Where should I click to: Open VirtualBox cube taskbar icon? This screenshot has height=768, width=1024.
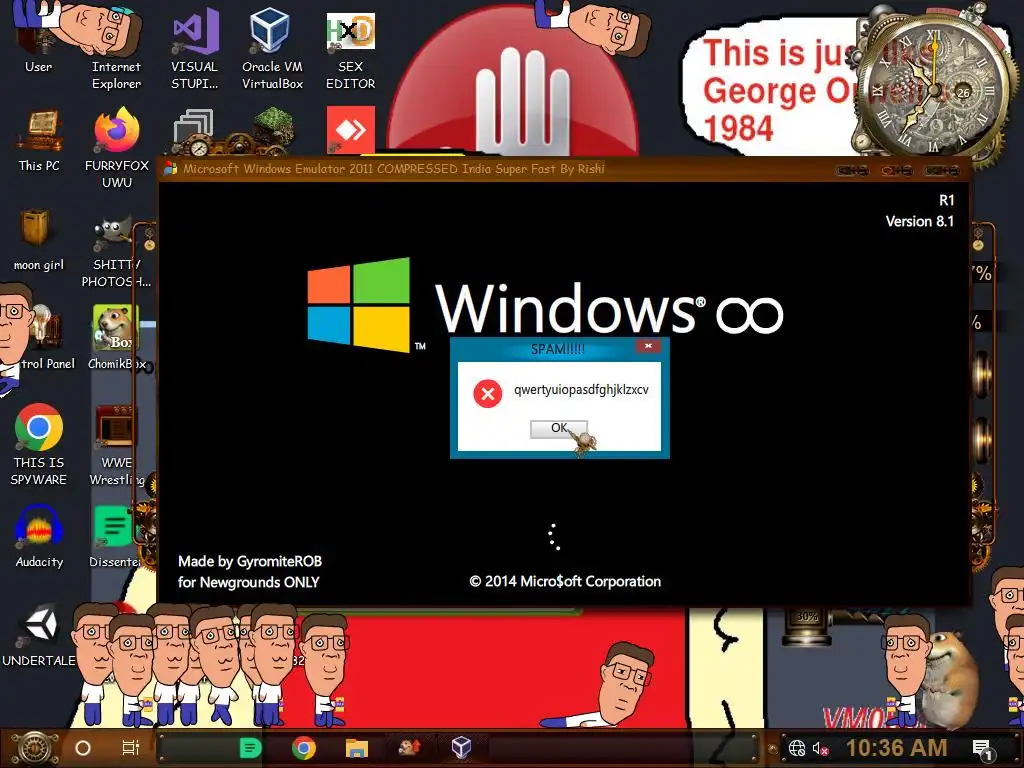(x=462, y=747)
